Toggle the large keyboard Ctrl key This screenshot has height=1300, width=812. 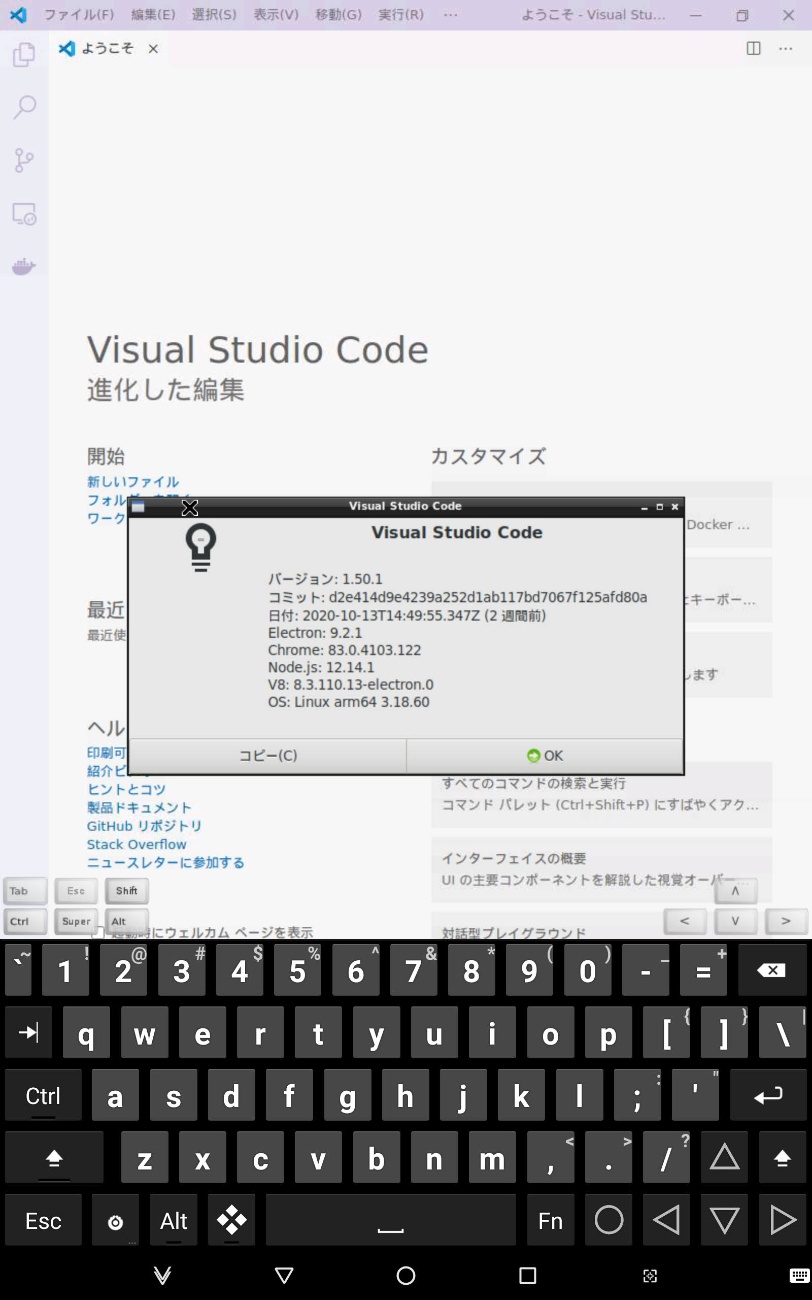pyautogui.click(x=43, y=1095)
